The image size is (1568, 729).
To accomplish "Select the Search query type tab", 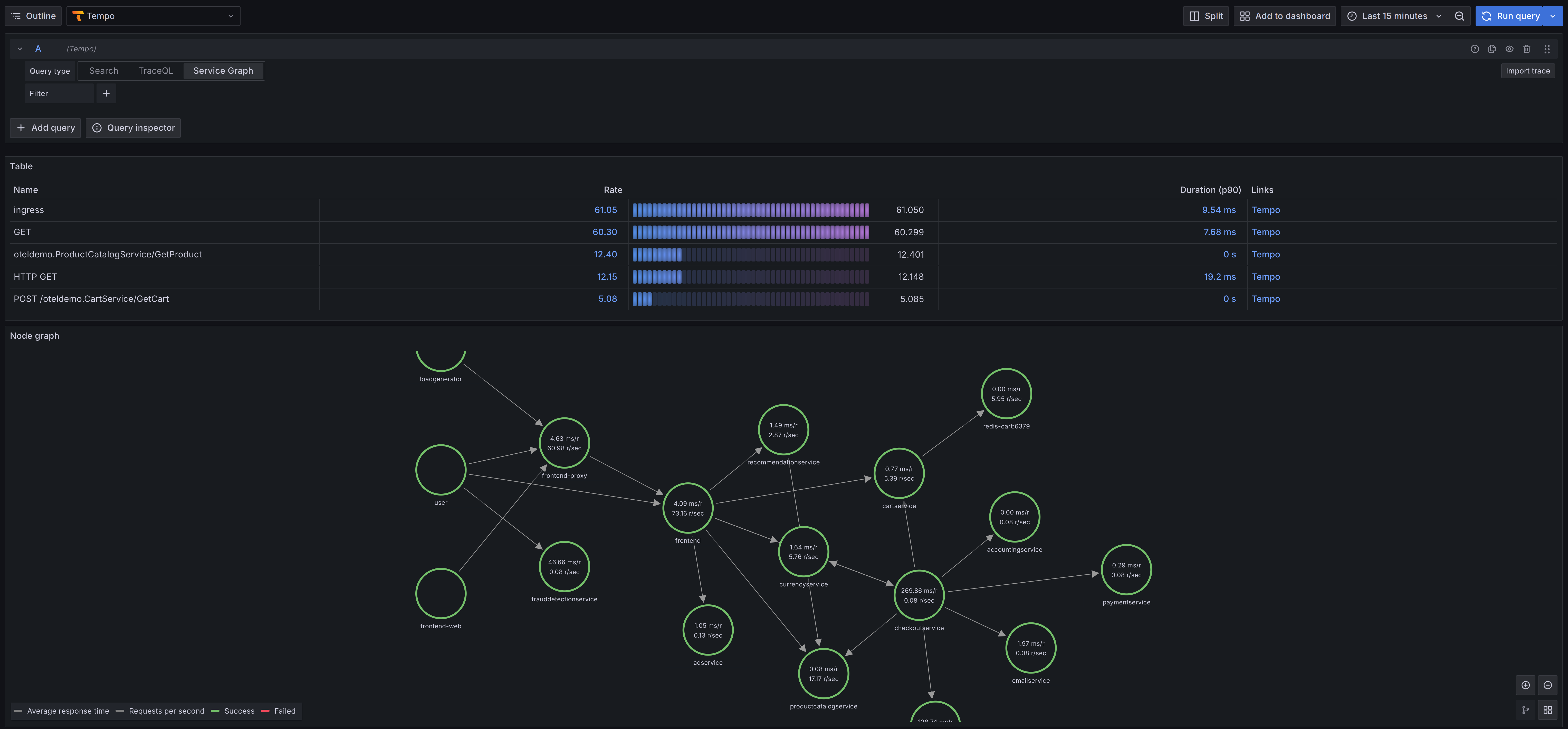I will (x=103, y=71).
